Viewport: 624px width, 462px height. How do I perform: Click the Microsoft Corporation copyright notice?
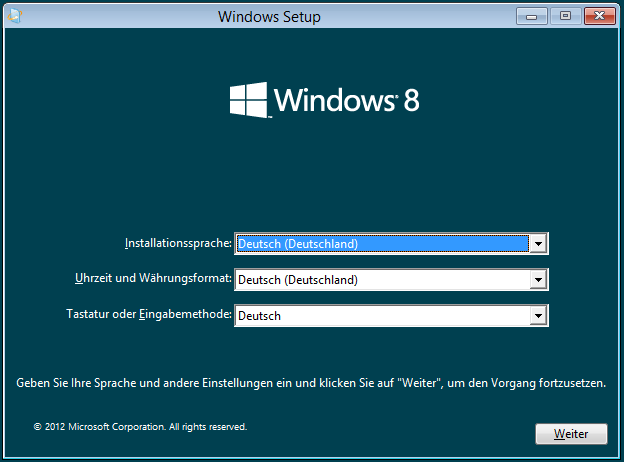pos(140,426)
